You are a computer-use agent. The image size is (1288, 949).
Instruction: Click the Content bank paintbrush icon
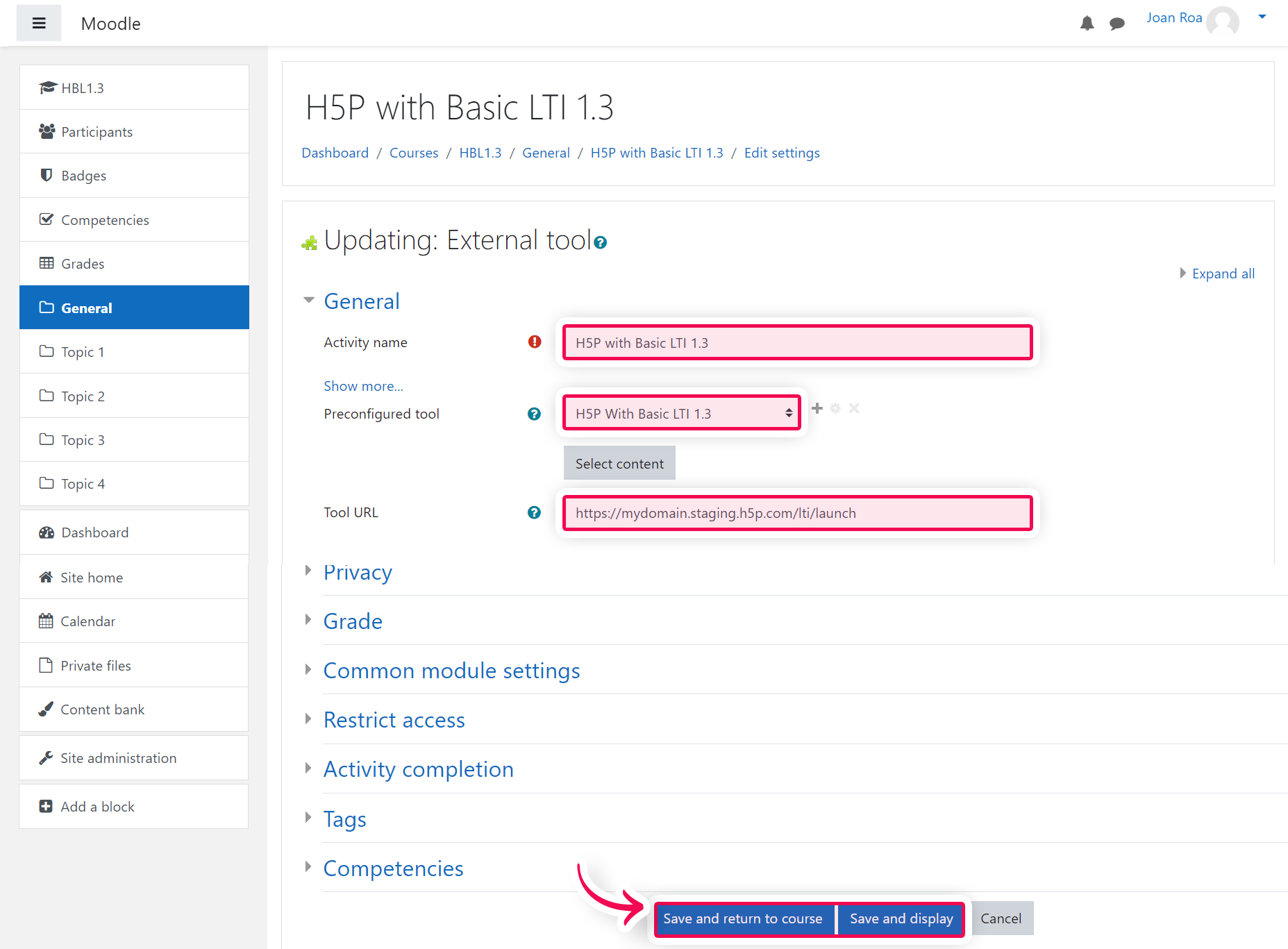tap(46, 709)
